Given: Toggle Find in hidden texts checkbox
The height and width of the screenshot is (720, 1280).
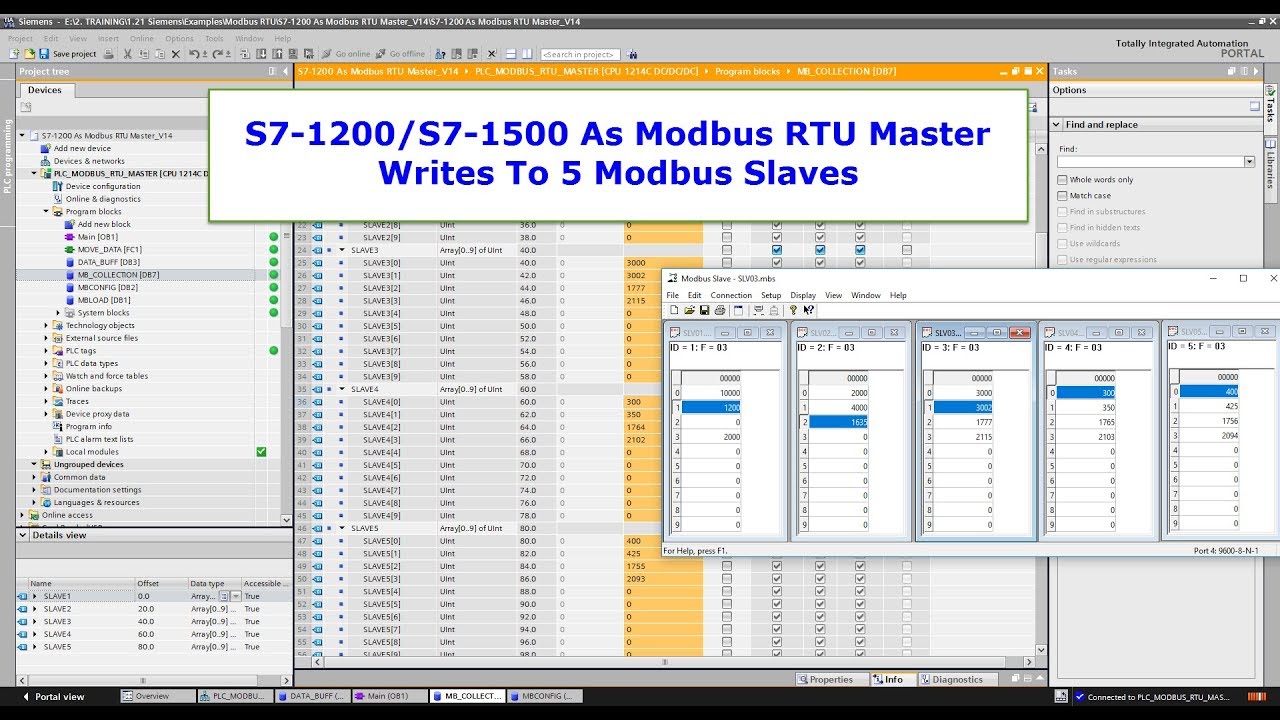Looking at the screenshot, I should (1062, 228).
